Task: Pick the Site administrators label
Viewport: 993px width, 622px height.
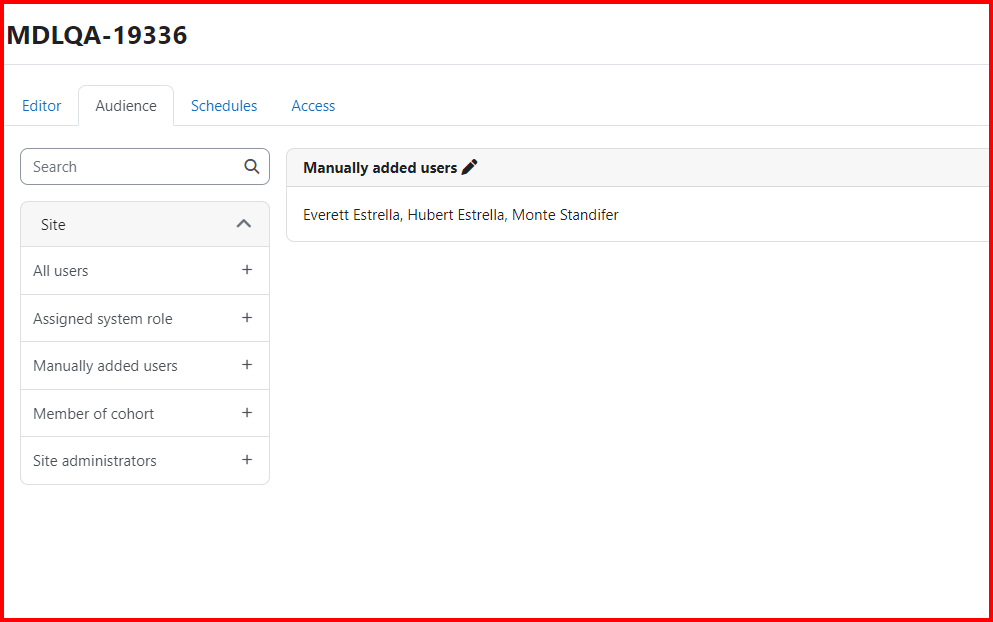Action: 95,460
